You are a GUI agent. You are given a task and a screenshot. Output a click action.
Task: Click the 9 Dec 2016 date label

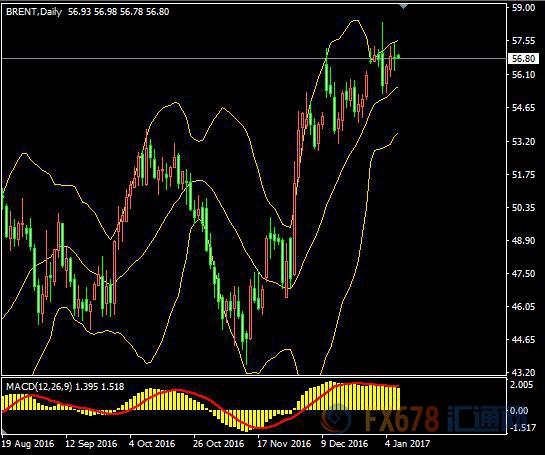(345, 444)
